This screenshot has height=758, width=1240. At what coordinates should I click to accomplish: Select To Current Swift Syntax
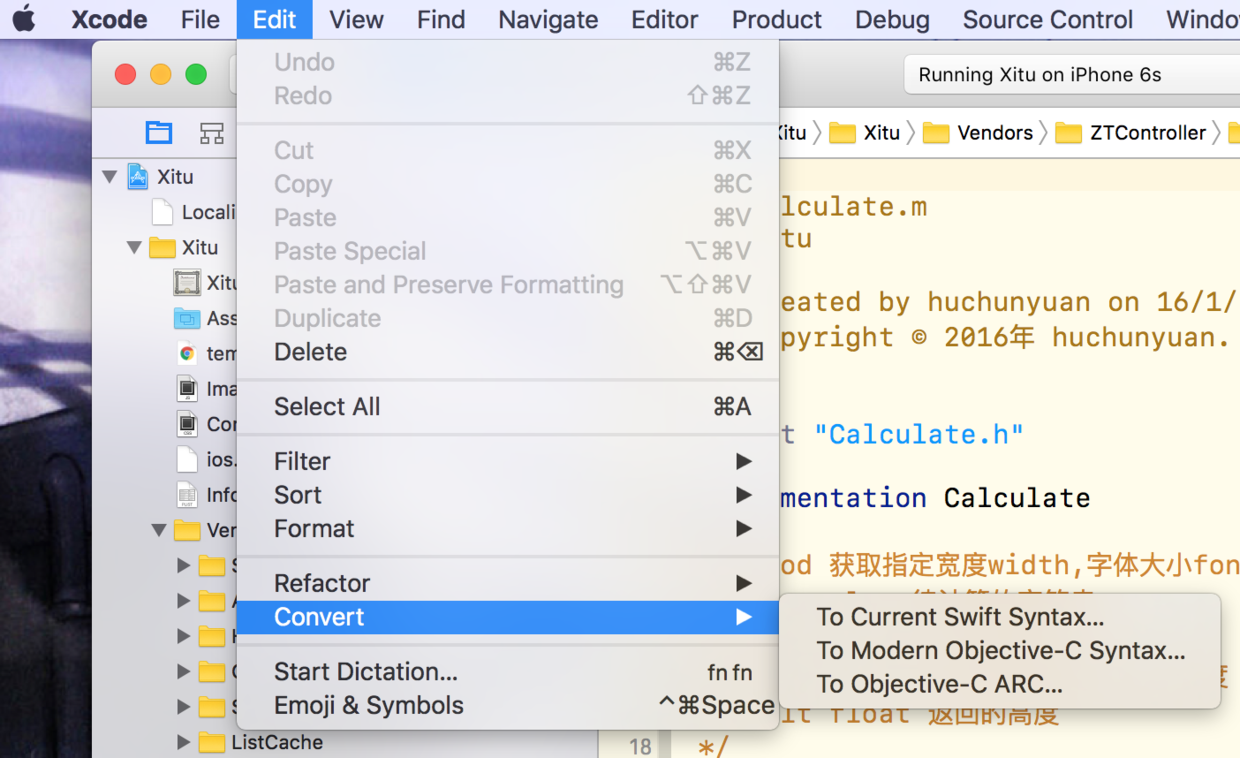(960, 617)
